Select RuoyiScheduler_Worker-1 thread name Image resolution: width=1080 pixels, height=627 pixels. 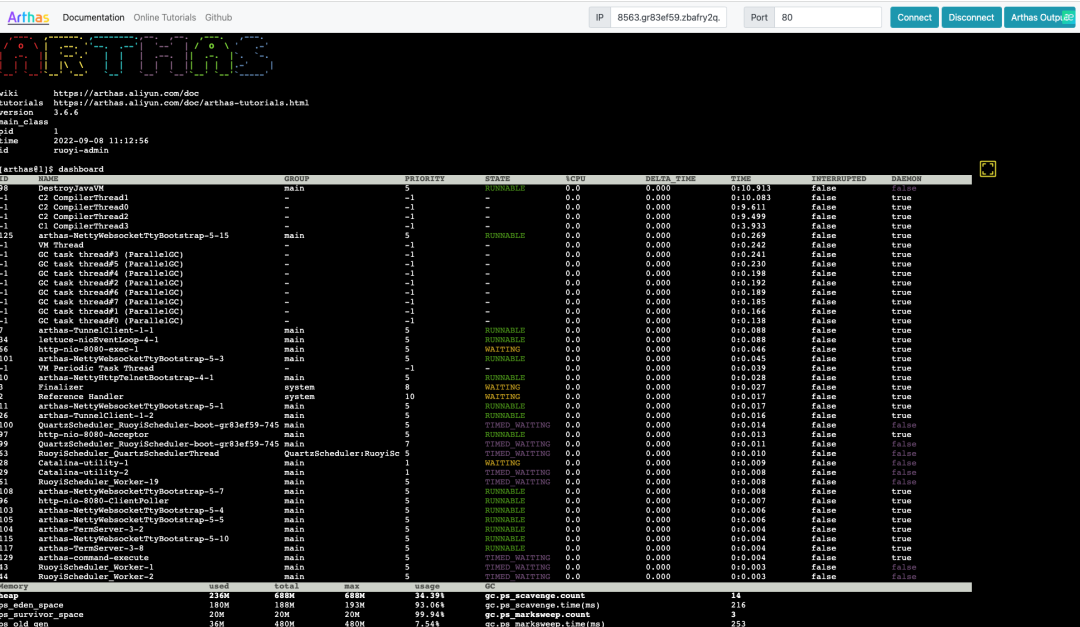pos(96,567)
